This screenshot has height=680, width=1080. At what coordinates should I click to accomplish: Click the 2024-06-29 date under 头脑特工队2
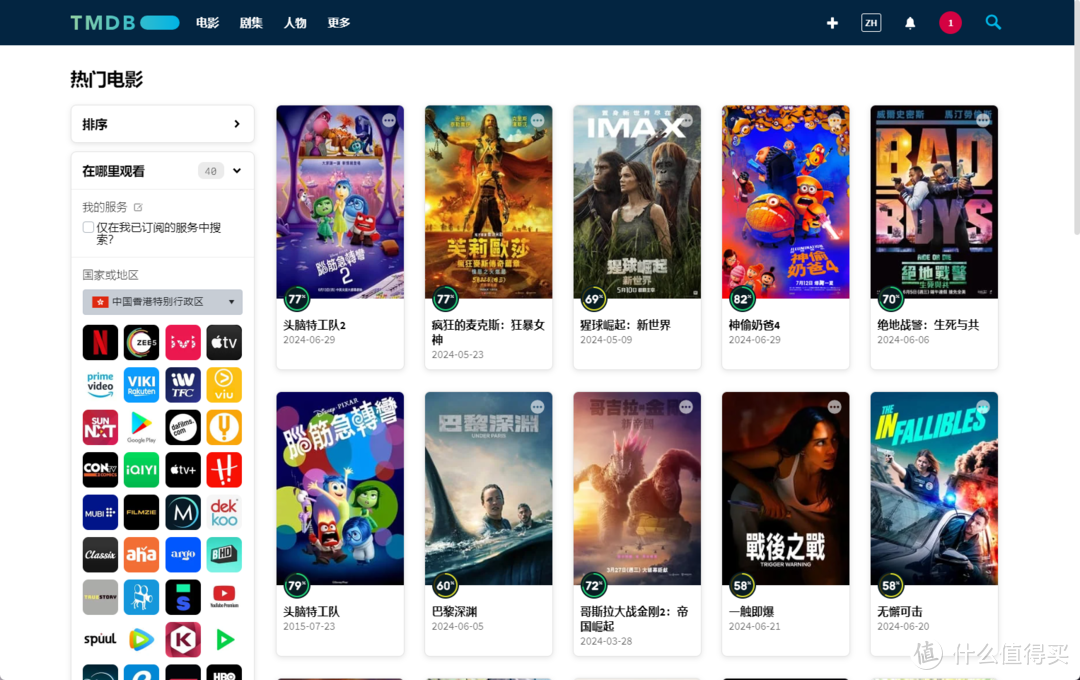[309, 340]
